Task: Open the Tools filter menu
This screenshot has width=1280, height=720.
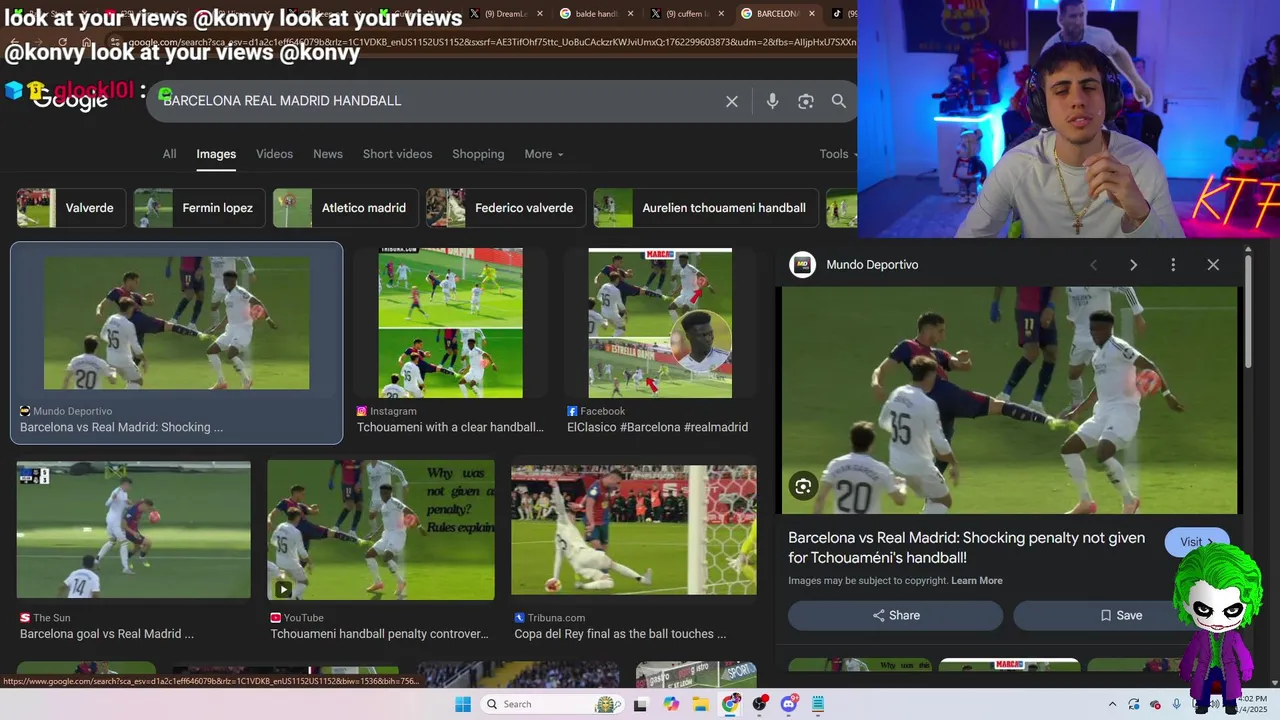Action: (836, 154)
